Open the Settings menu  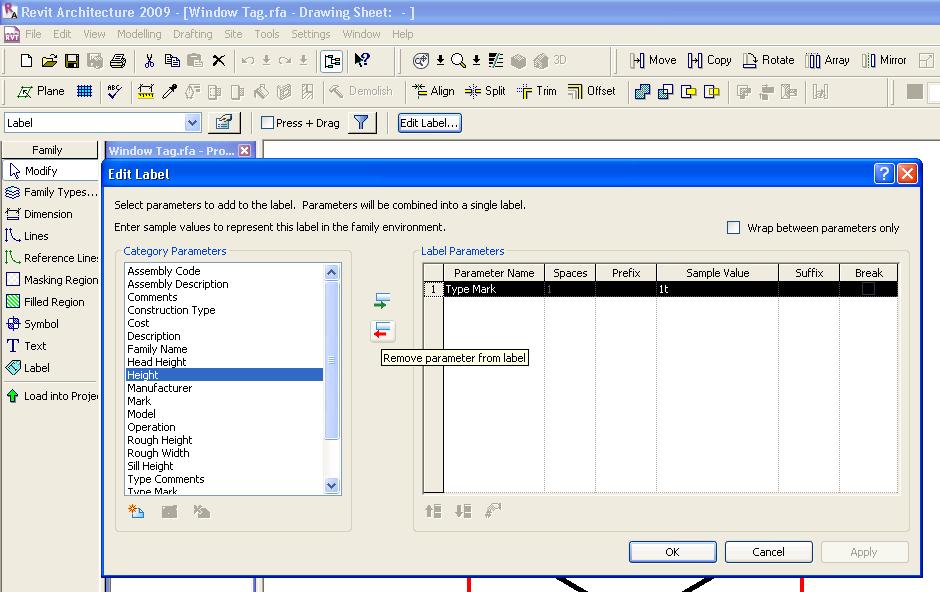(x=310, y=34)
